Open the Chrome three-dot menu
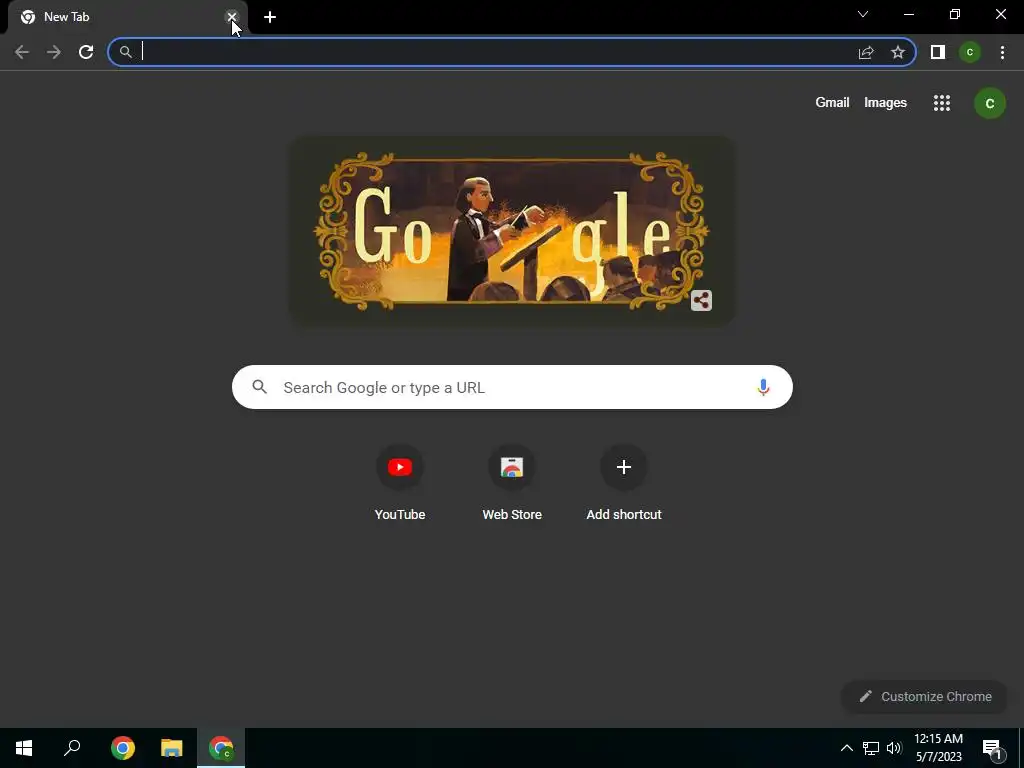Viewport: 1024px width, 768px height. [x=1002, y=52]
